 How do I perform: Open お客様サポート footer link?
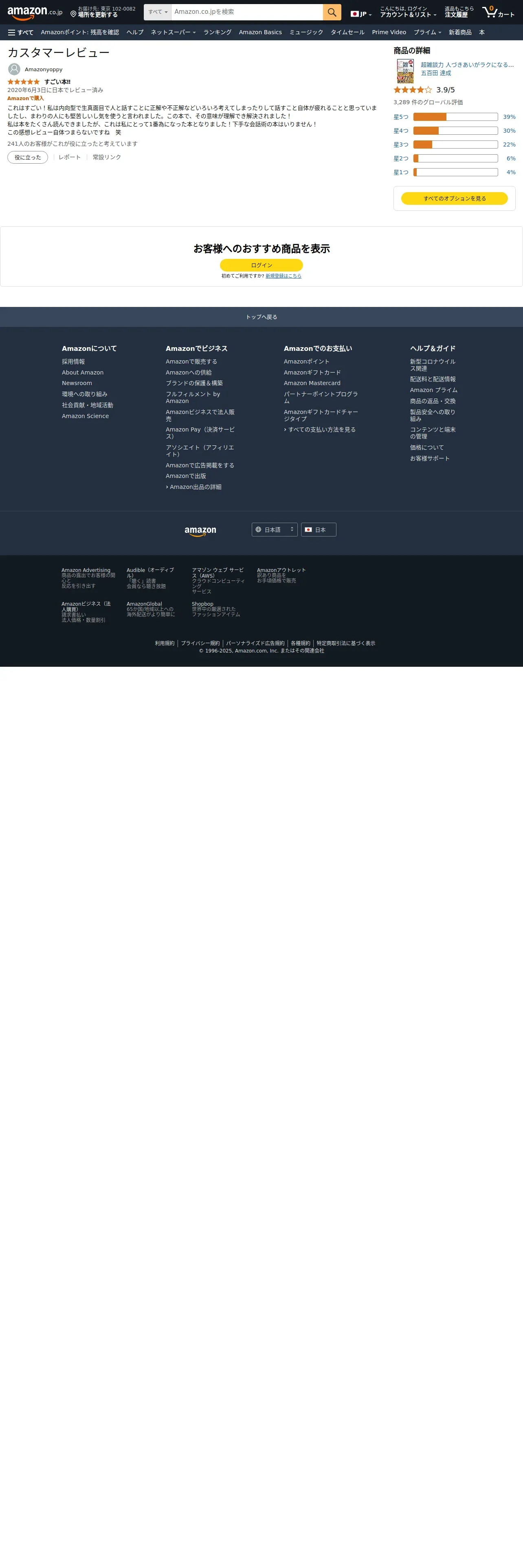pos(430,458)
